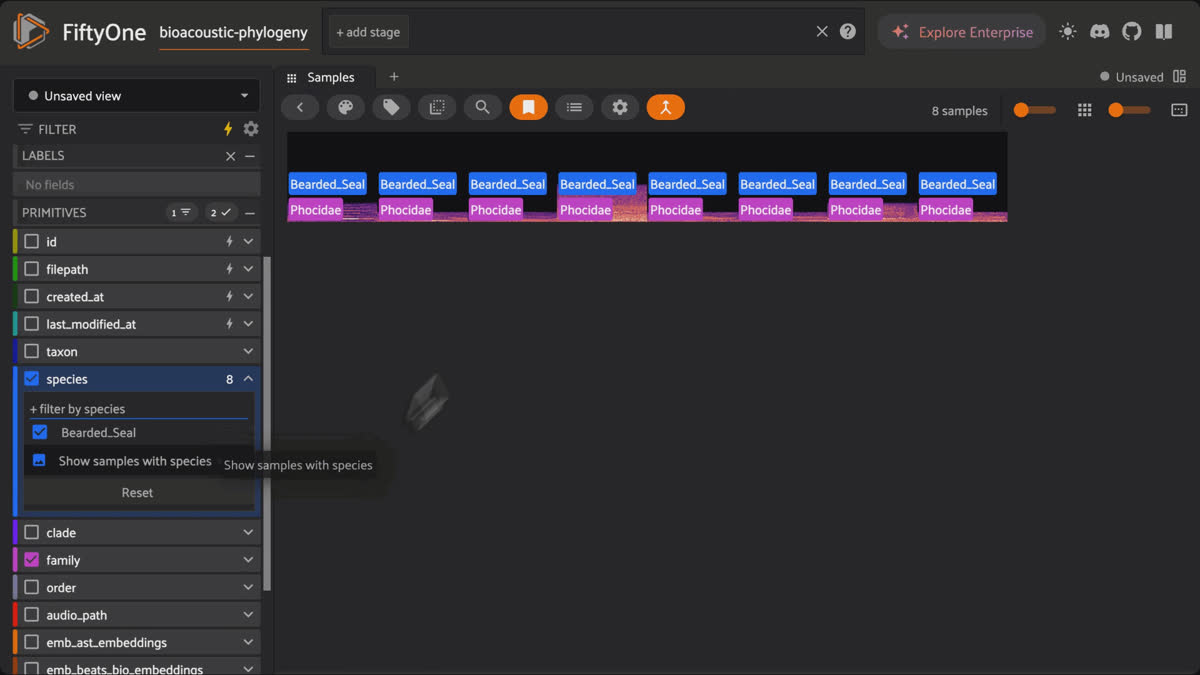Enable the taxon field checkbox
The height and width of the screenshot is (675, 1200).
31,352
